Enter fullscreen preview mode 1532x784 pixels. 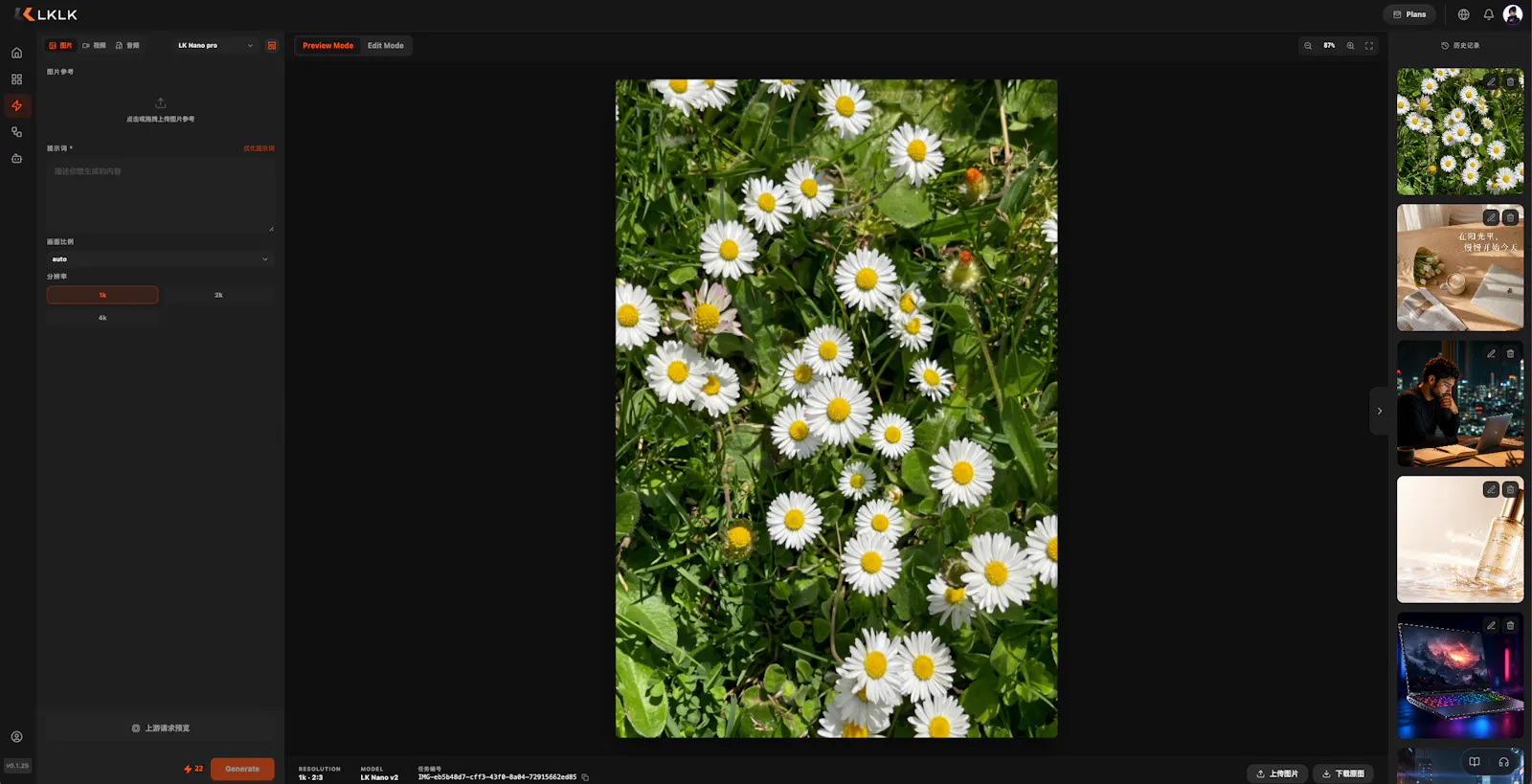tap(1369, 46)
